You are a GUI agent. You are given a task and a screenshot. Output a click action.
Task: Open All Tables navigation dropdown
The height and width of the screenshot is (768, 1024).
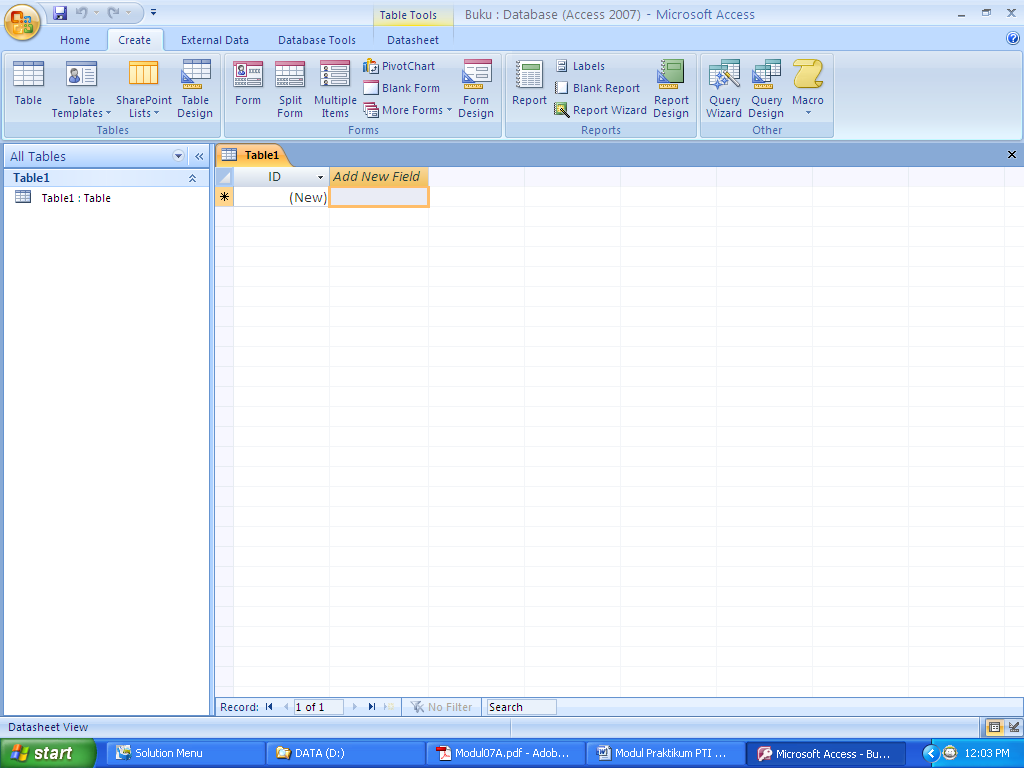pos(178,156)
